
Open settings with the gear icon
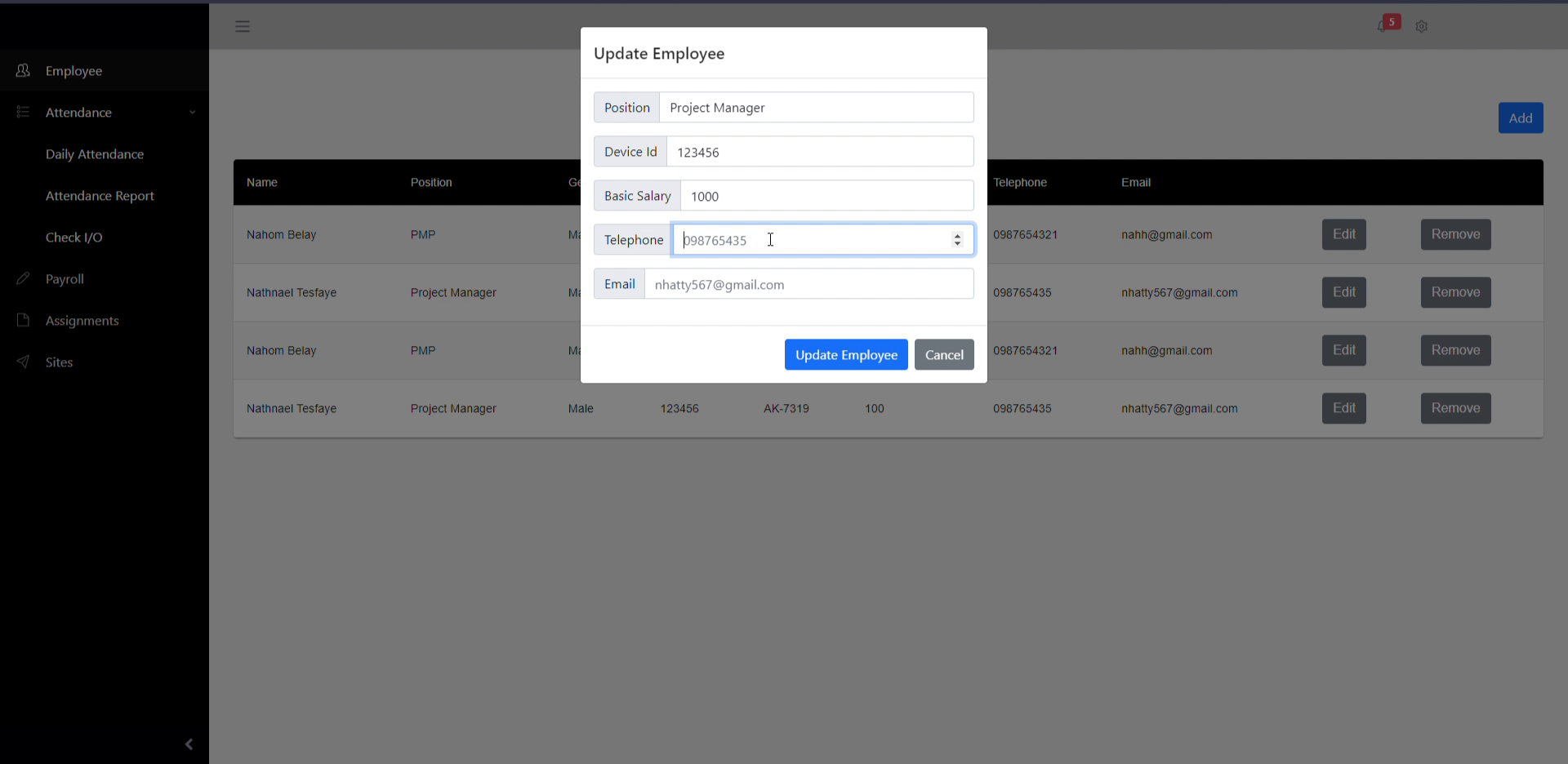[x=1421, y=26]
